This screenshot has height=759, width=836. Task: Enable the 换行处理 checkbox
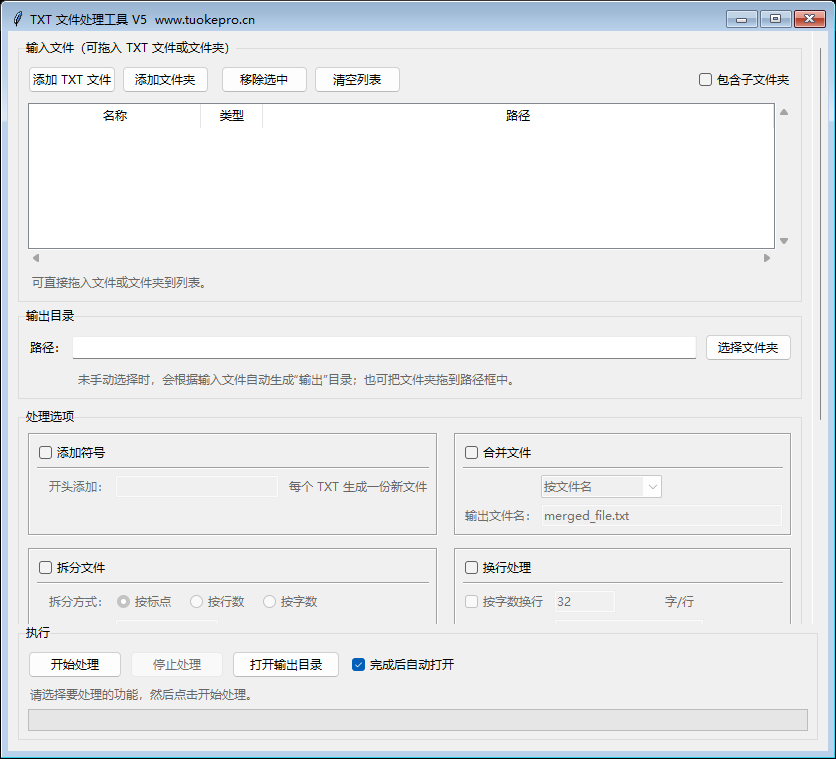point(471,568)
